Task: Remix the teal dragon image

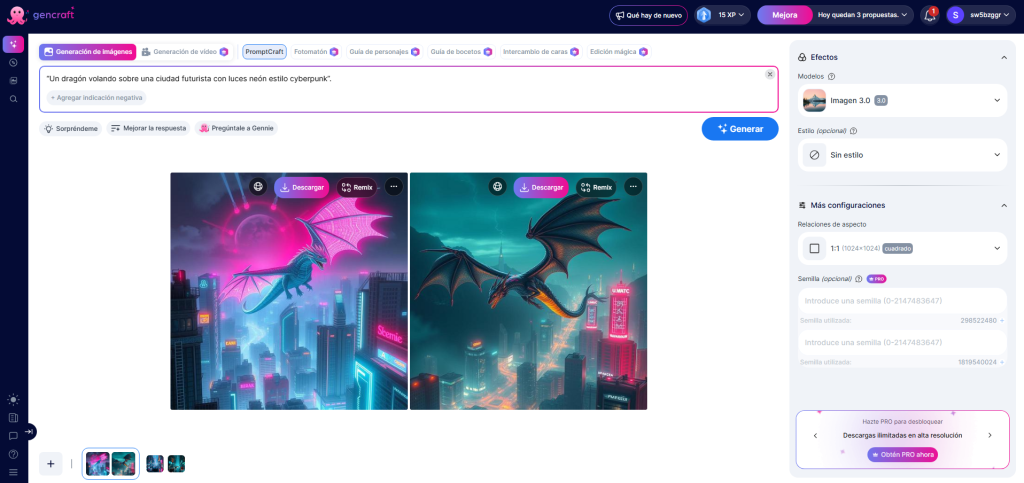Action: tap(596, 187)
